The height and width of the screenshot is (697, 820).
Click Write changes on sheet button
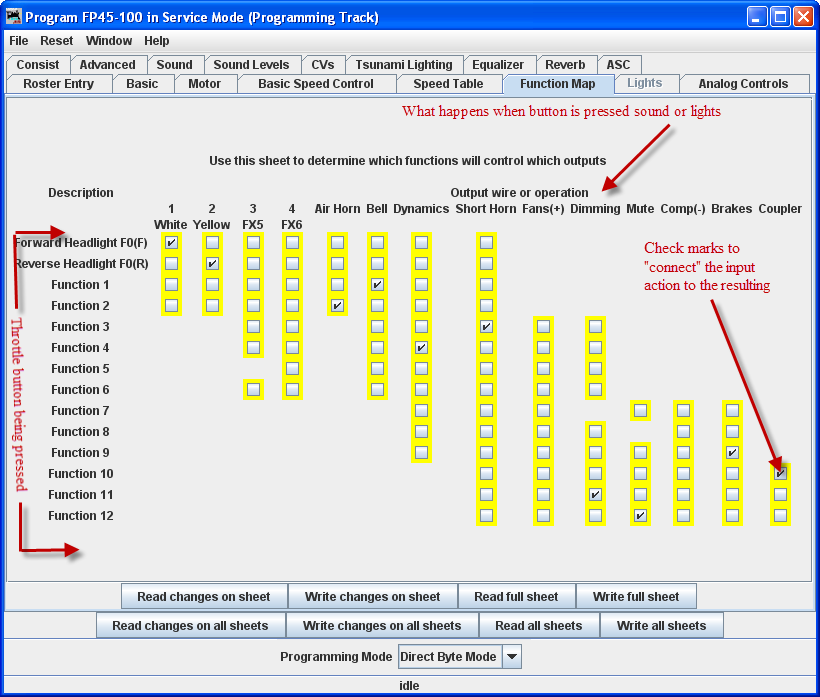pyautogui.click(x=372, y=597)
